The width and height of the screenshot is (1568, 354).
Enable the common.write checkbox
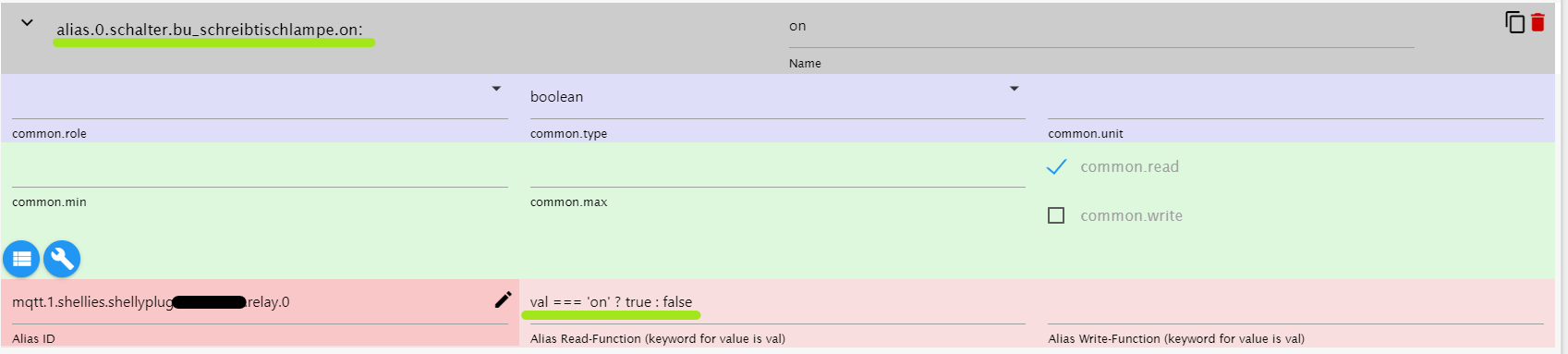1056,215
